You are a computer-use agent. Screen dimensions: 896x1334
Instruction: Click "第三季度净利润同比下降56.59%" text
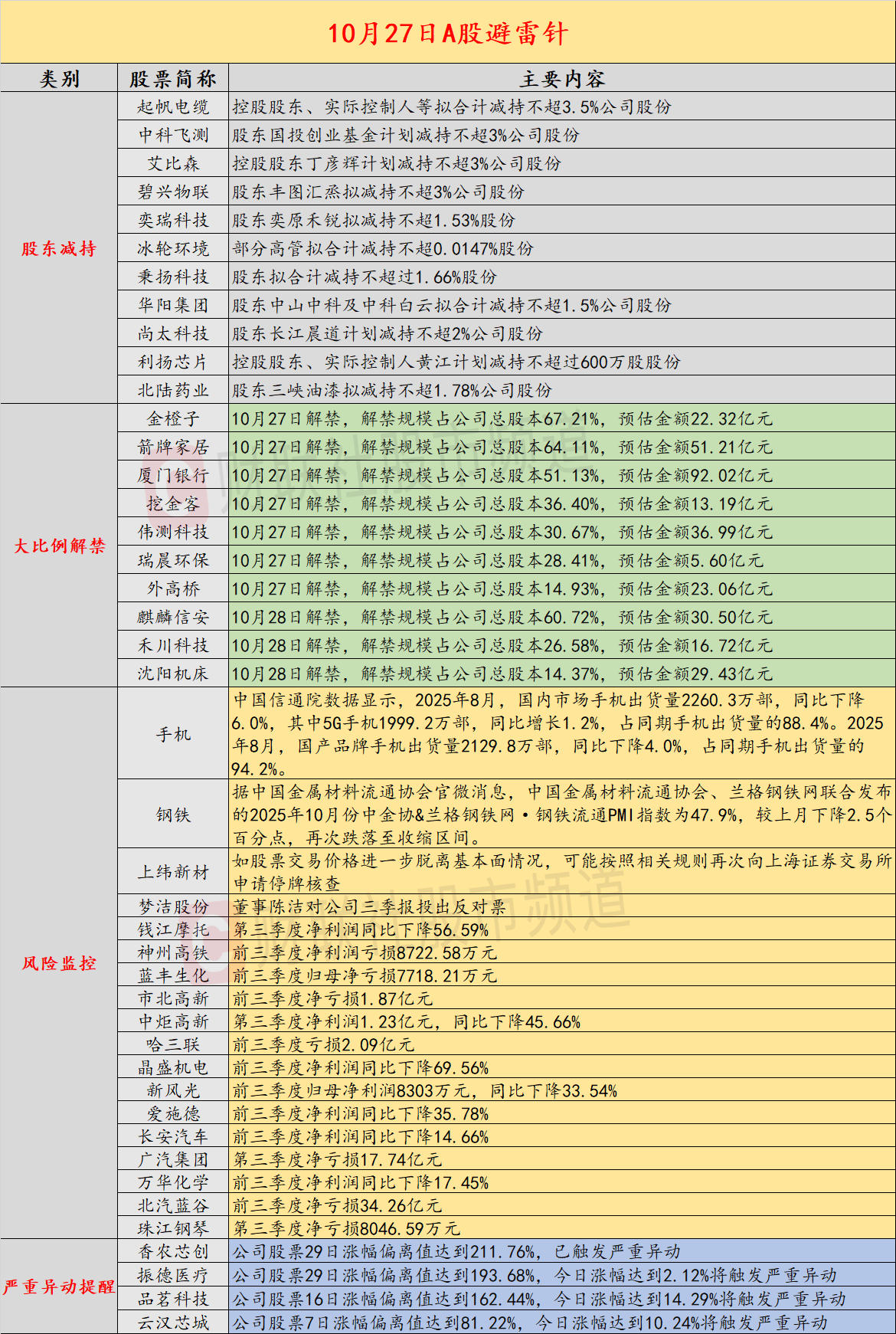[361, 930]
